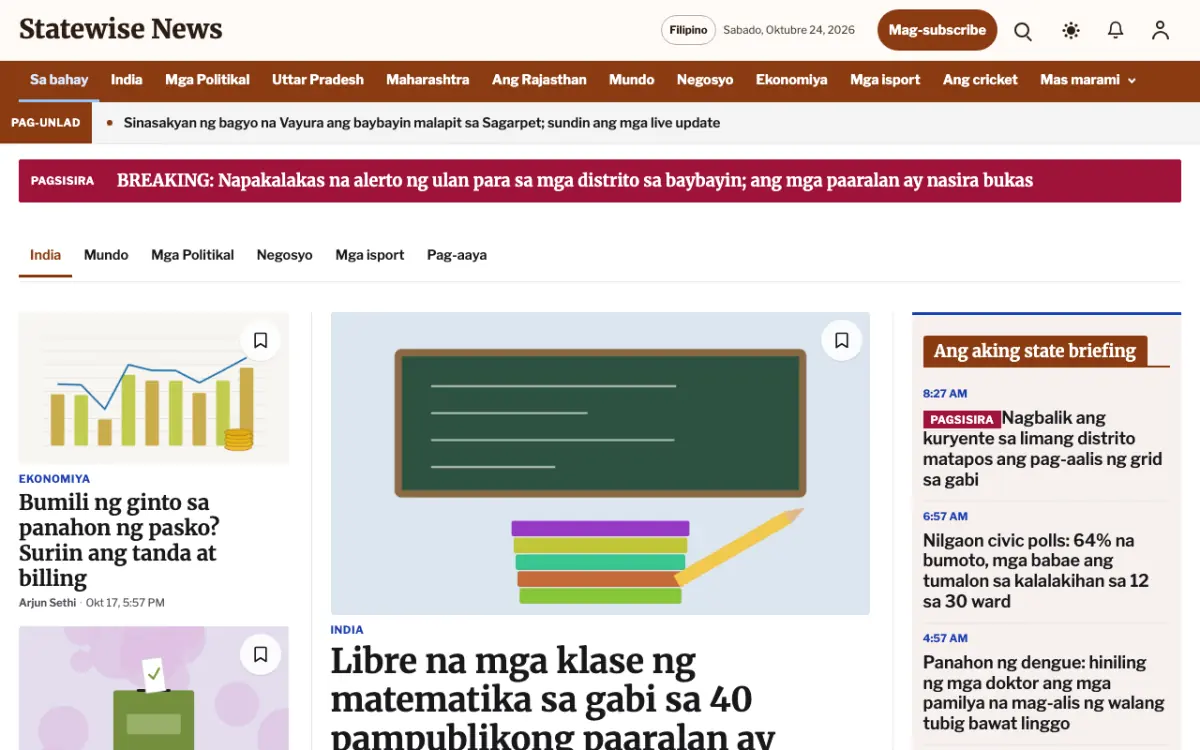Viewport: 1200px width, 750px height.
Task: Click the 4:57 AM briefing timestamp
Action: tap(945, 638)
